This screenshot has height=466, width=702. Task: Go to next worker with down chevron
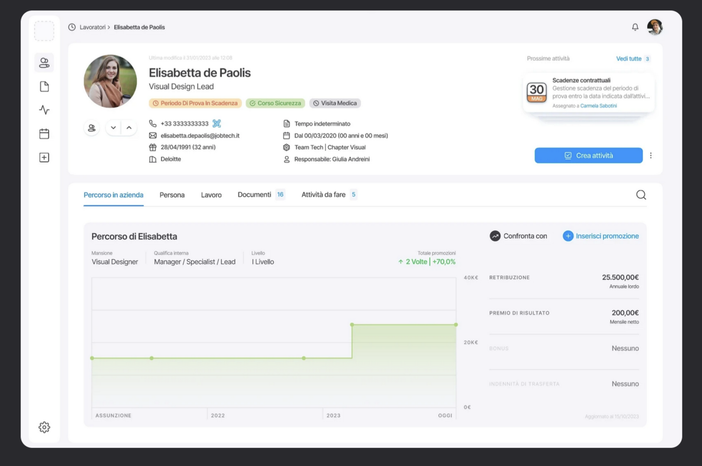113,128
